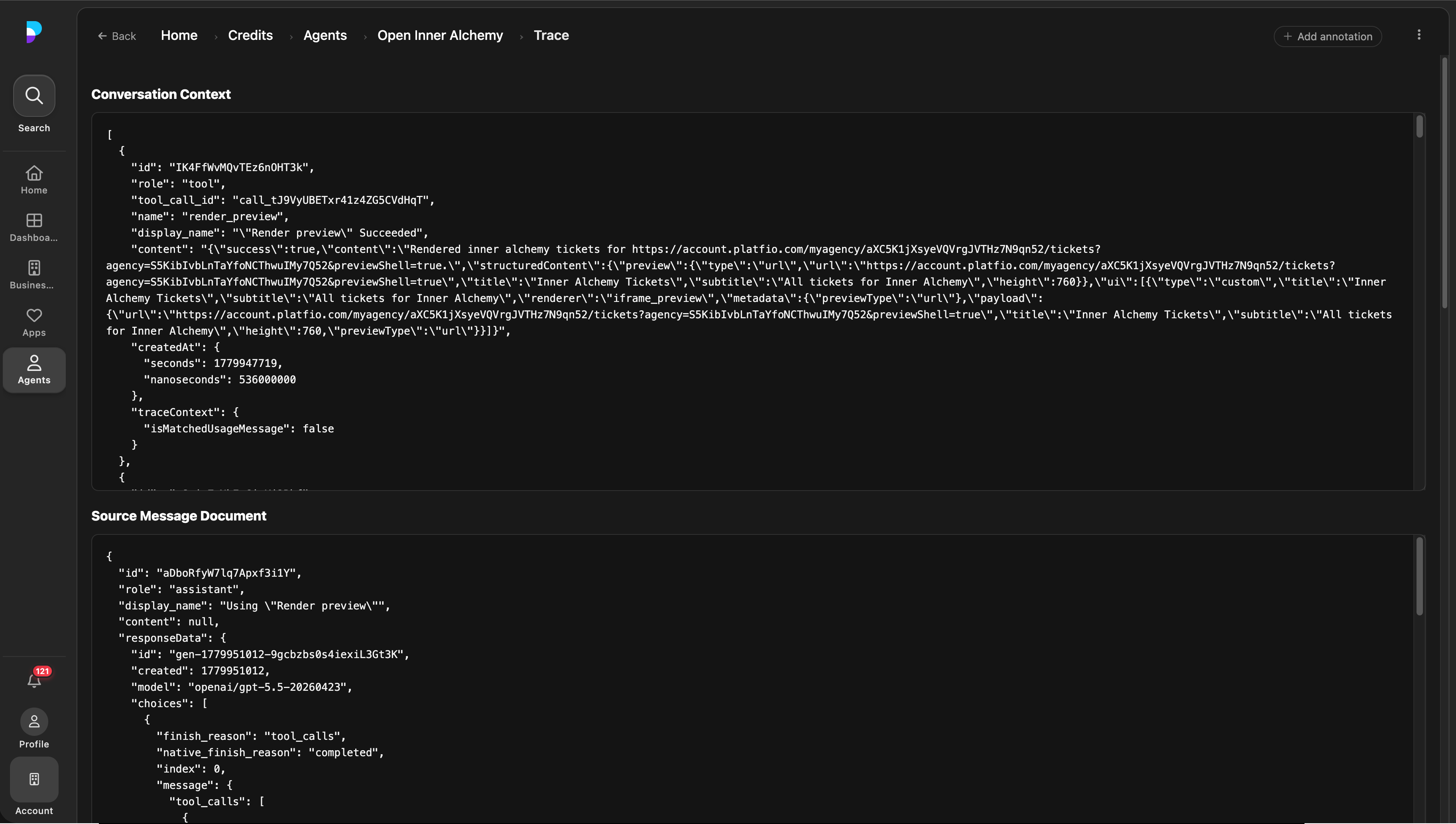
Task: Click the "created": 1779951012 line
Action: coord(201,671)
